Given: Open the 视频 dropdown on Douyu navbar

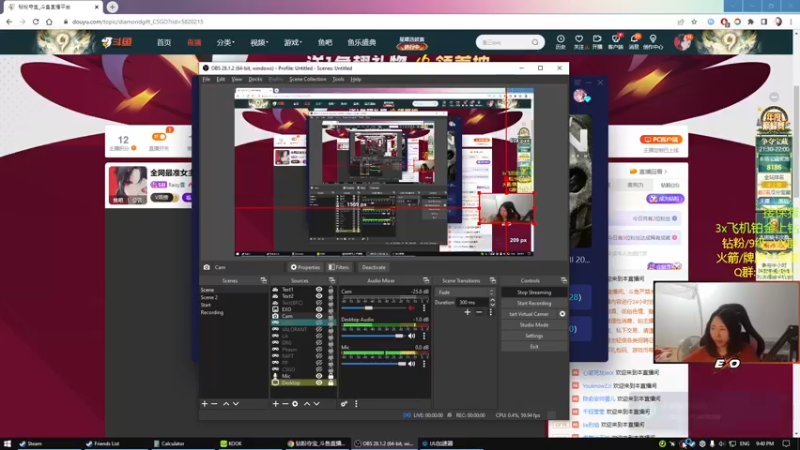Looking at the screenshot, I should coord(259,42).
